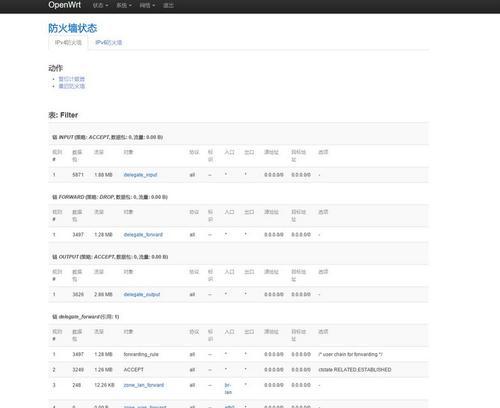The image size is (500, 408).
Task: Click the 重启防火墙 action link
Action: (72, 86)
